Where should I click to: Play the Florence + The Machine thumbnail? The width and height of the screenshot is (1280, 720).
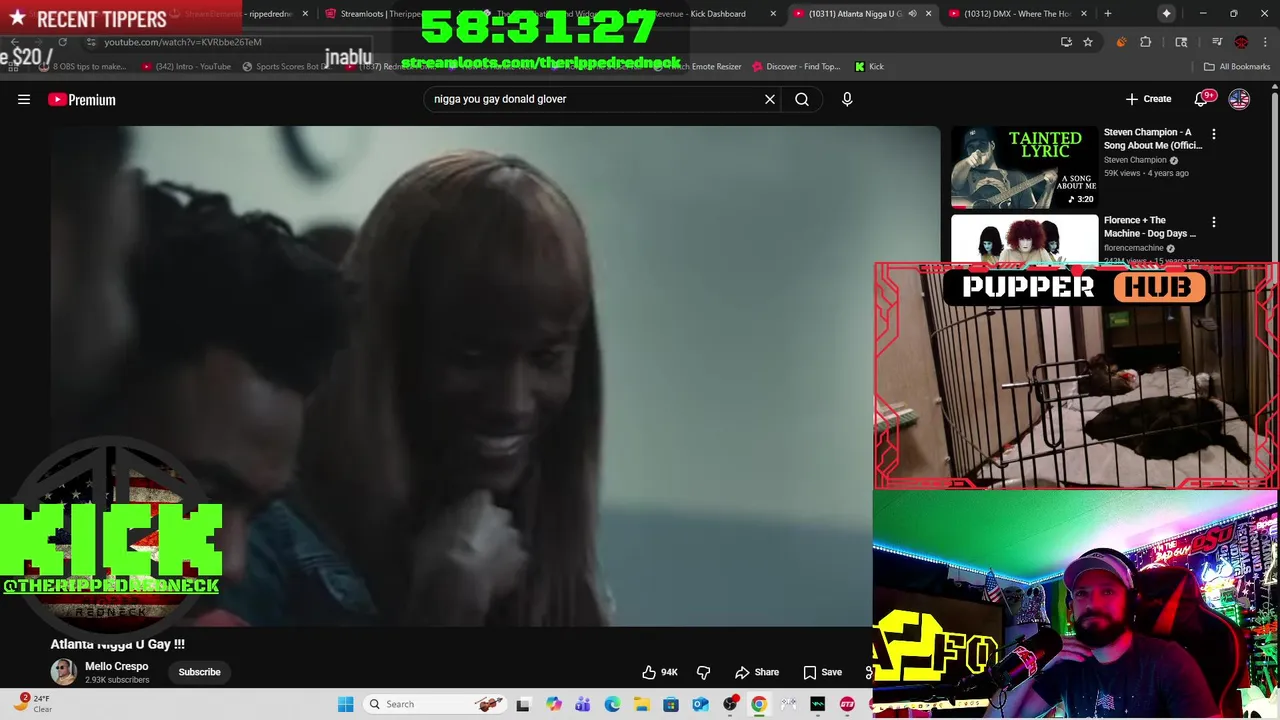(x=1024, y=239)
